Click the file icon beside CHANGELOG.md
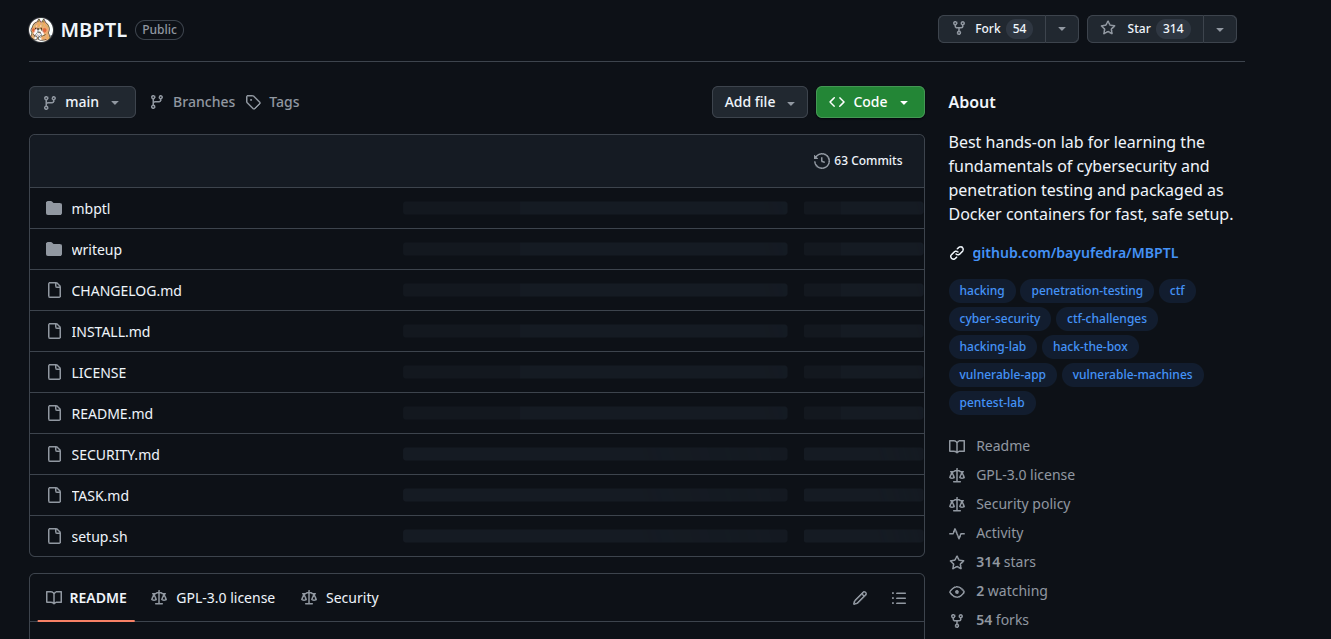Viewport: 1331px width, 639px height. click(x=54, y=291)
